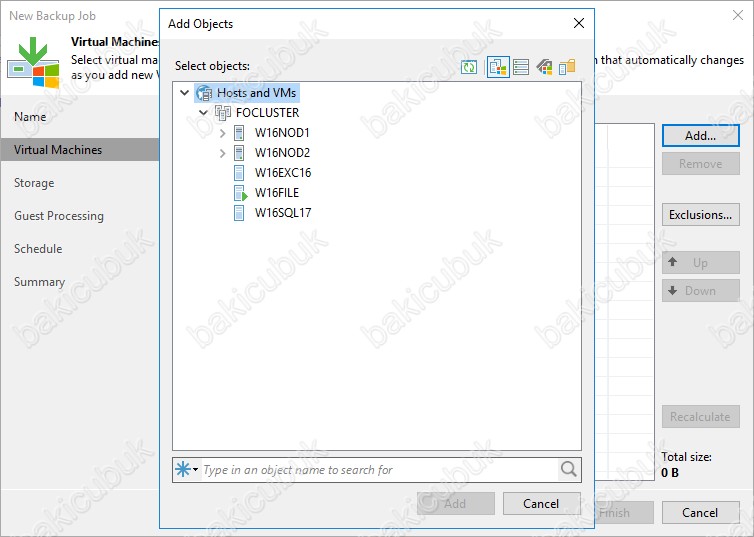Click the Down button

point(701,290)
